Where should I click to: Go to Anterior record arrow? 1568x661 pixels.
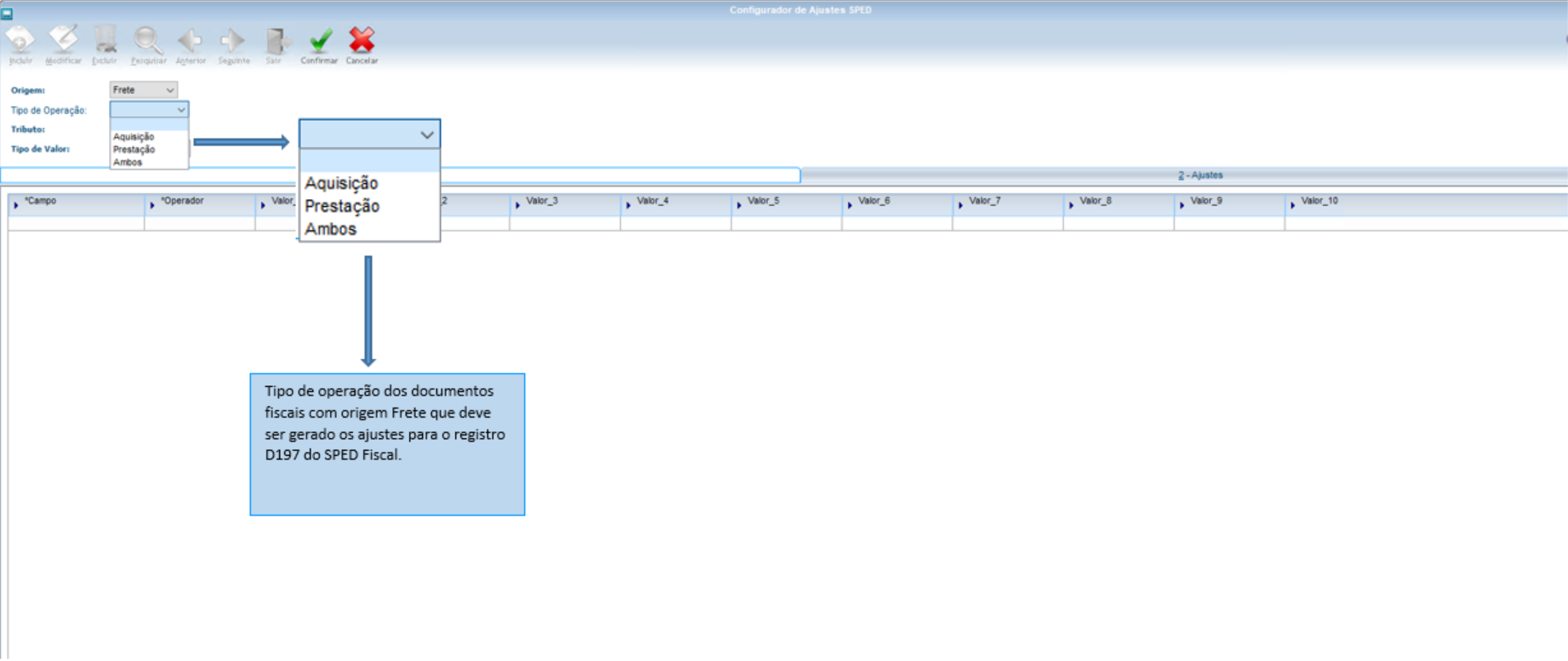point(190,40)
